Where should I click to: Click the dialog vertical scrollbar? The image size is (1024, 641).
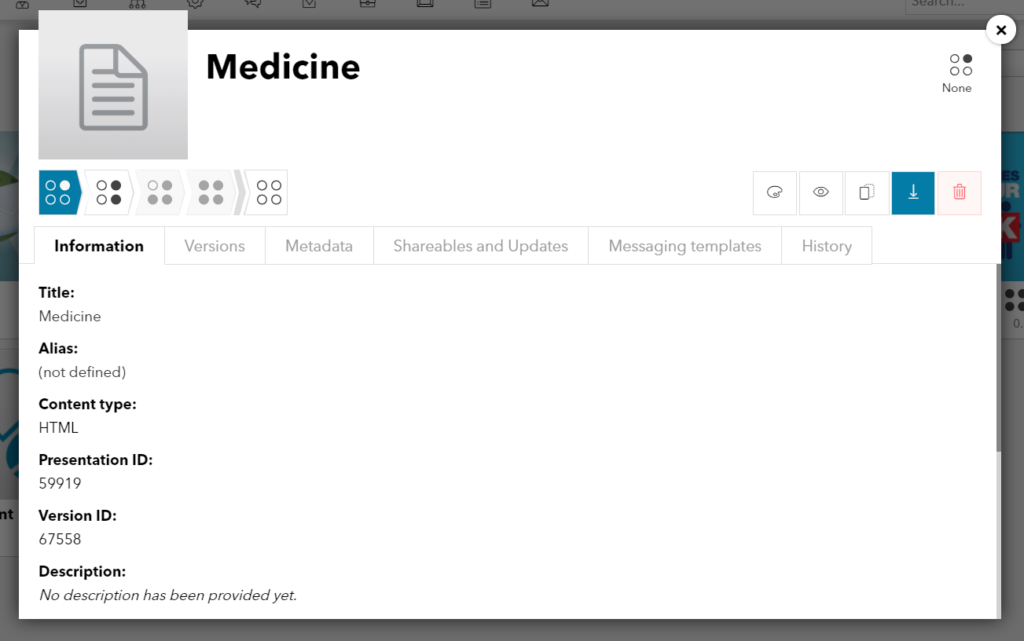coord(998,358)
